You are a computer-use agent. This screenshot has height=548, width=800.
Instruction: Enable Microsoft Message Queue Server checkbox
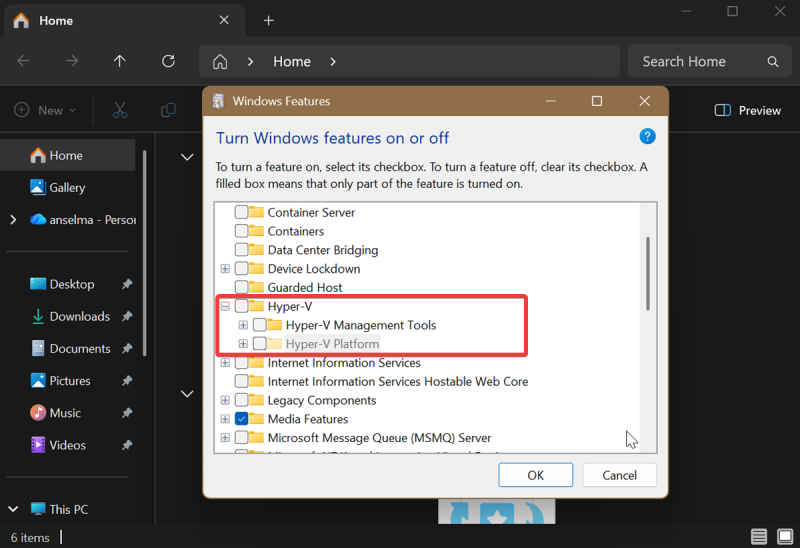tap(241, 438)
